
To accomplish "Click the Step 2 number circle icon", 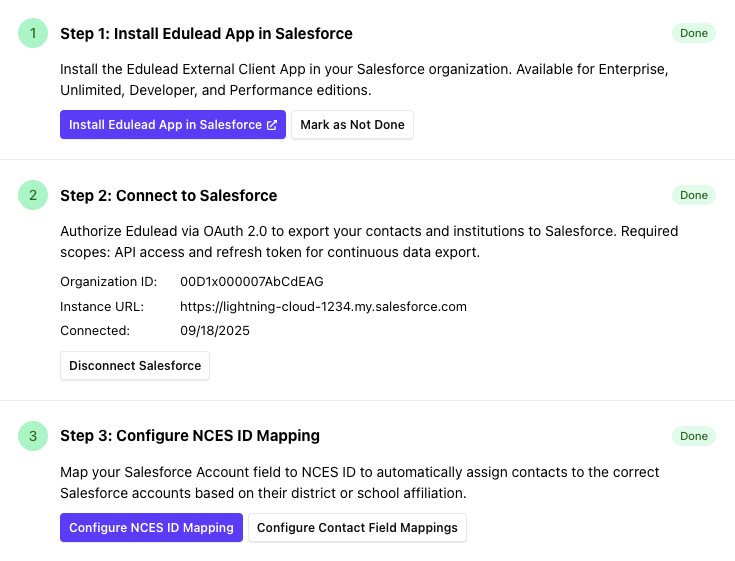I will click(33, 195).
